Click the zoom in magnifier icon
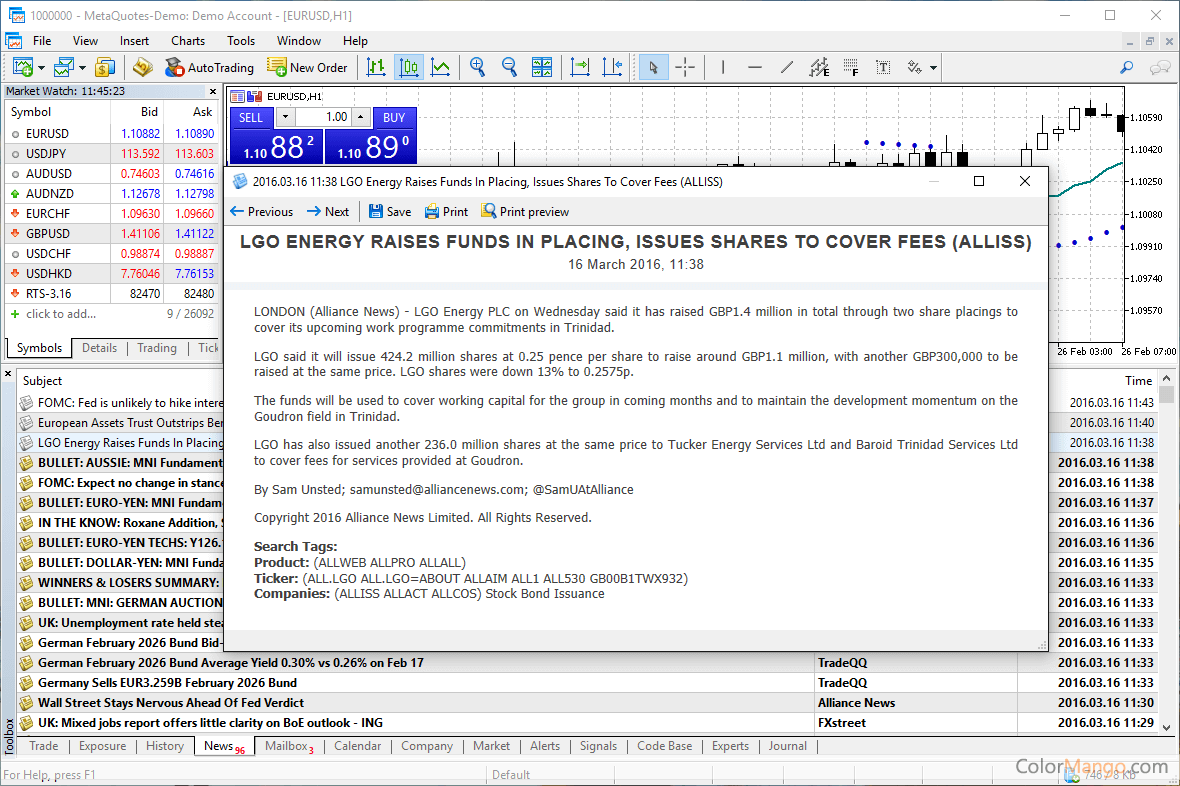The width and height of the screenshot is (1180, 786). 477,67
